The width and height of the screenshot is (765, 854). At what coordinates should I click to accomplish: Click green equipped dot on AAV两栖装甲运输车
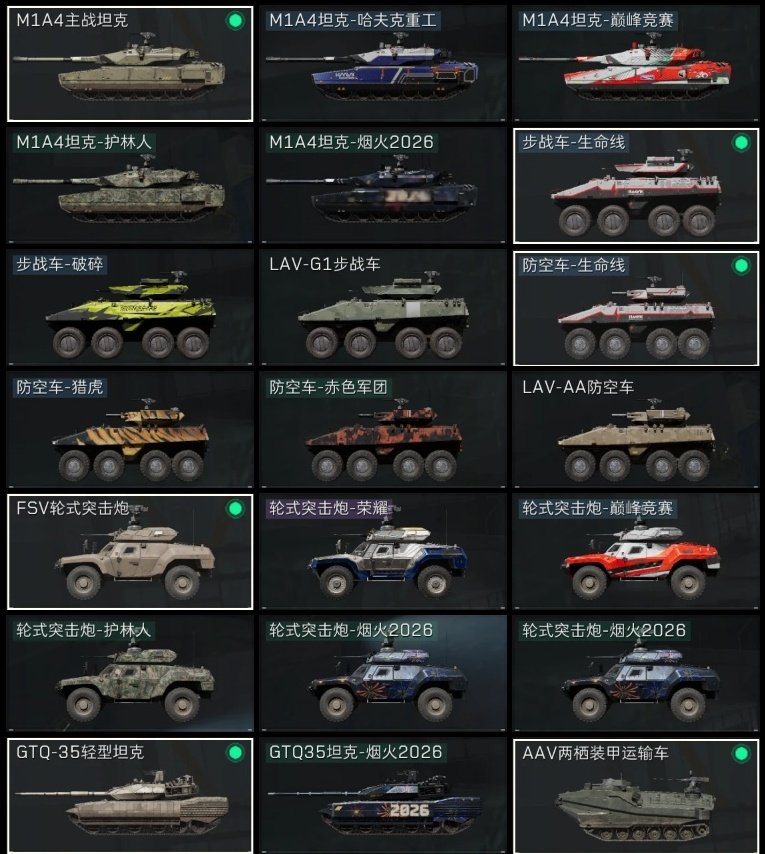740,754
